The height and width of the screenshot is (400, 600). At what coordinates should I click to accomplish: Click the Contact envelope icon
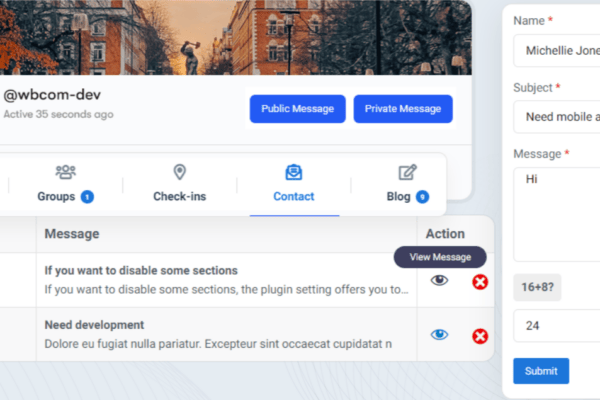tap(293, 172)
